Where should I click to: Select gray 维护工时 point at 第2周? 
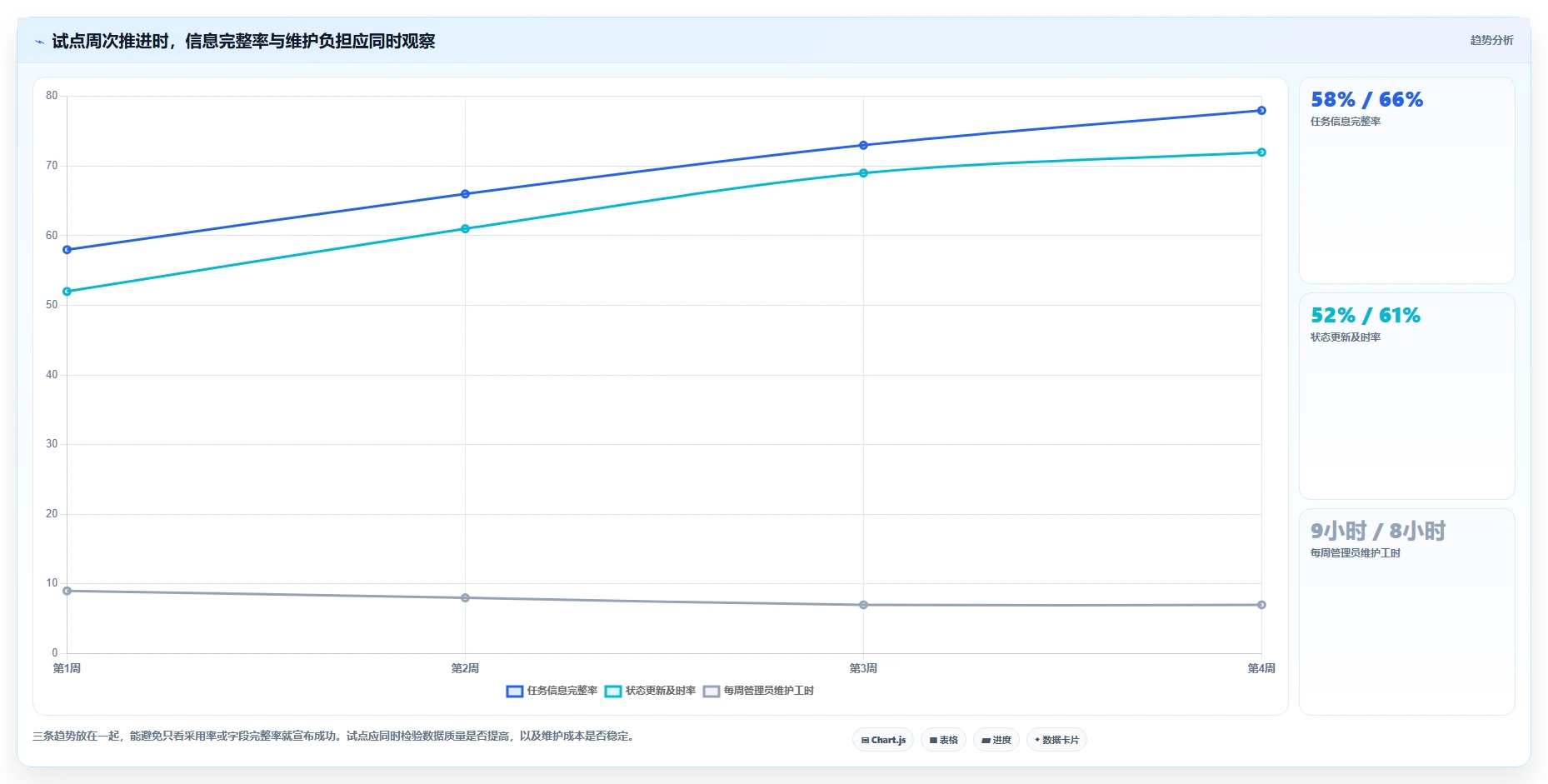tap(465, 598)
